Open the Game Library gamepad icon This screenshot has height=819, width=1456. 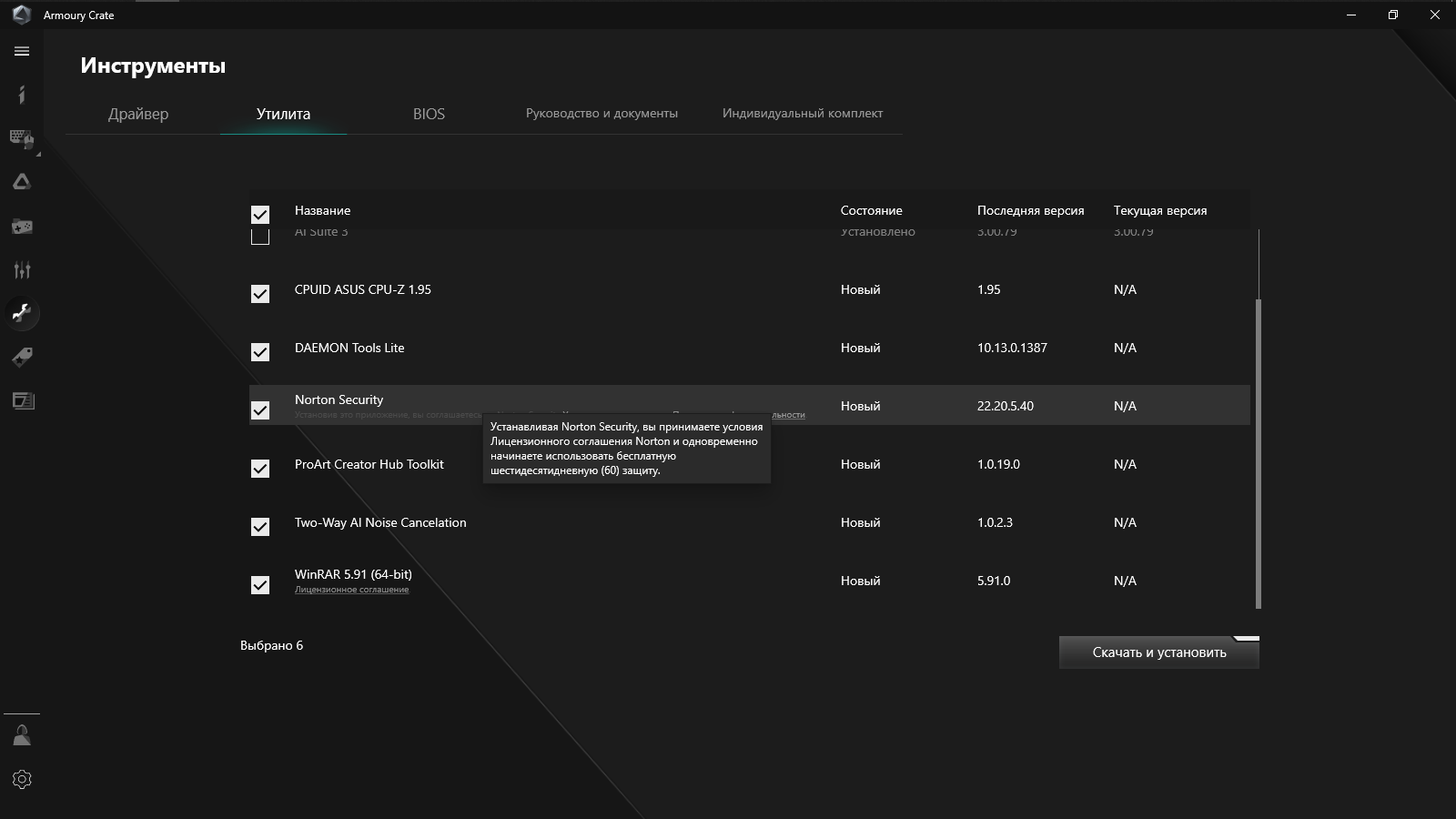(x=22, y=226)
